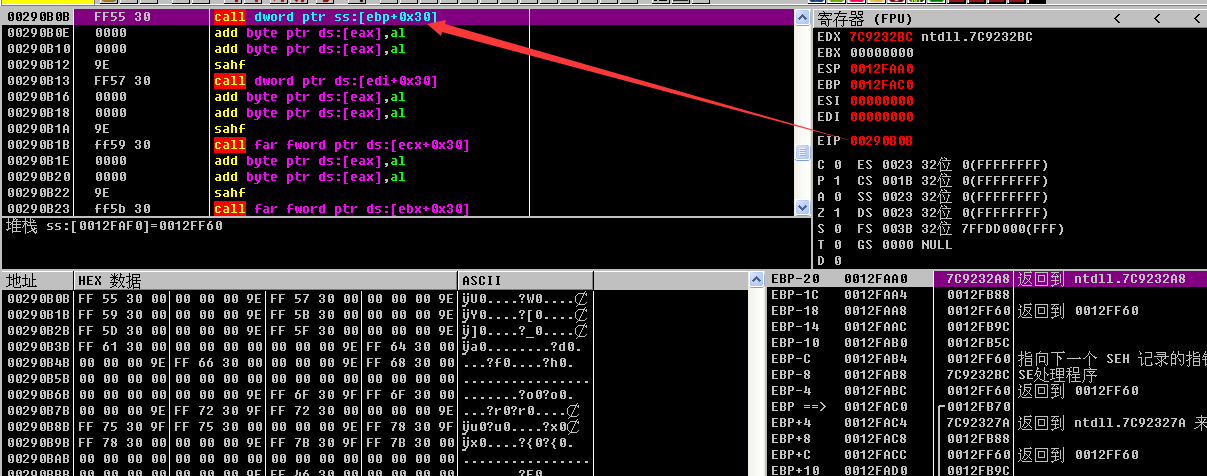Select the EIP register value 00290B0B
The image size is (1207, 476).
coord(880,141)
